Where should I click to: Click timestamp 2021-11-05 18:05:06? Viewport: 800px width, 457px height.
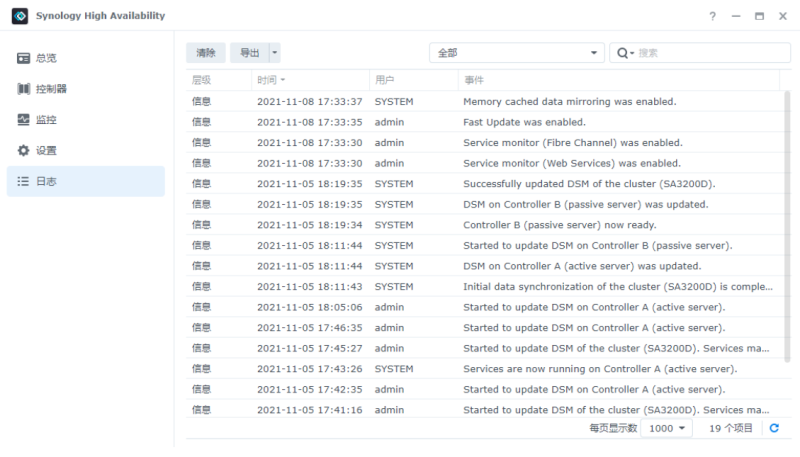(x=310, y=307)
